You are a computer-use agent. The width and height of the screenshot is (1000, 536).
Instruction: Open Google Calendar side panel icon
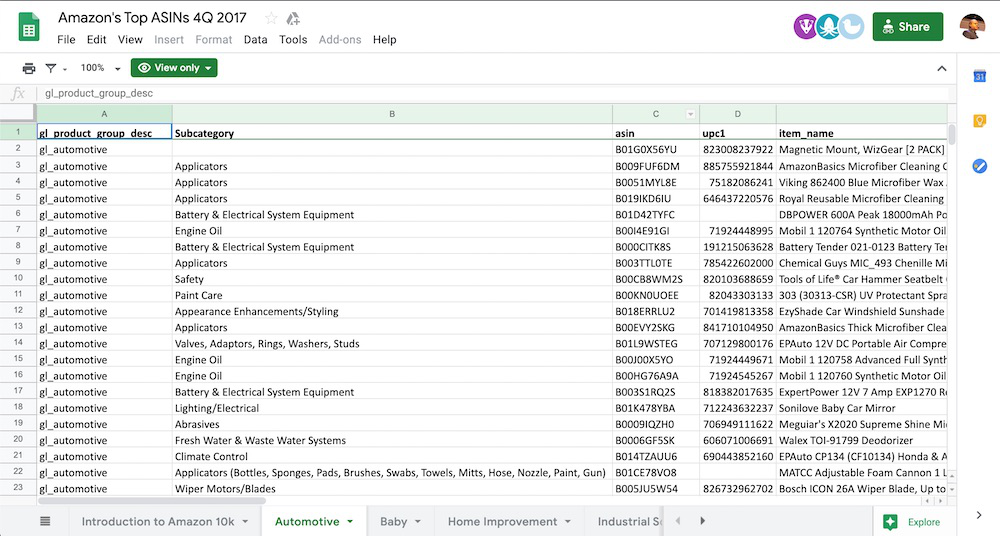[x=979, y=77]
